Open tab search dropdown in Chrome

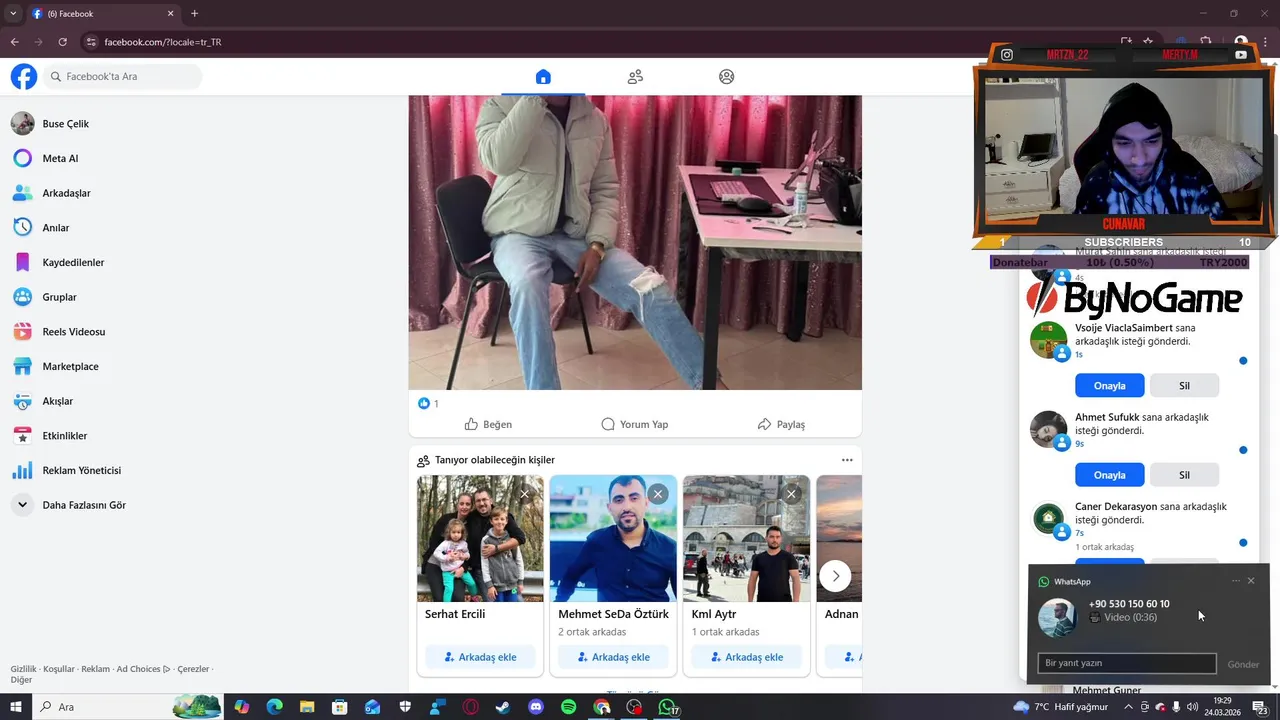13,14
